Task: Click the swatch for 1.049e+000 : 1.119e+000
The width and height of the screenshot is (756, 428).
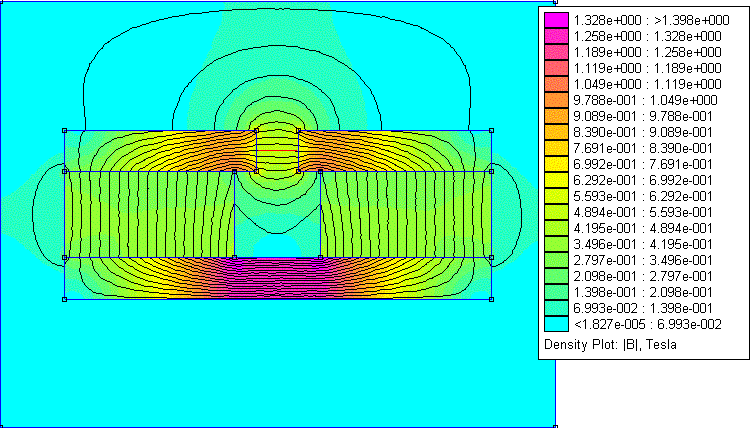Action: pos(556,84)
